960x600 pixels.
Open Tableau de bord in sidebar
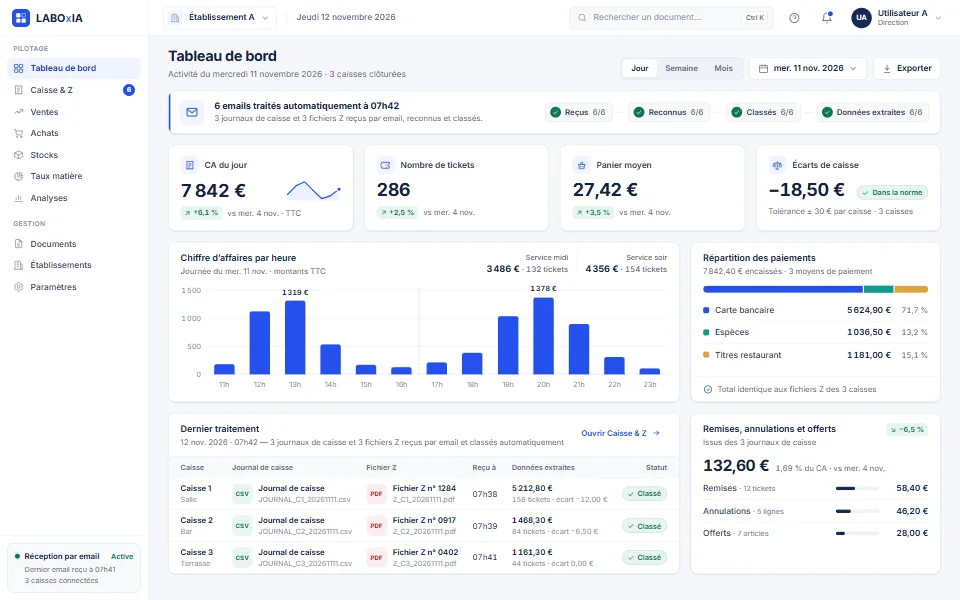[74, 68]
